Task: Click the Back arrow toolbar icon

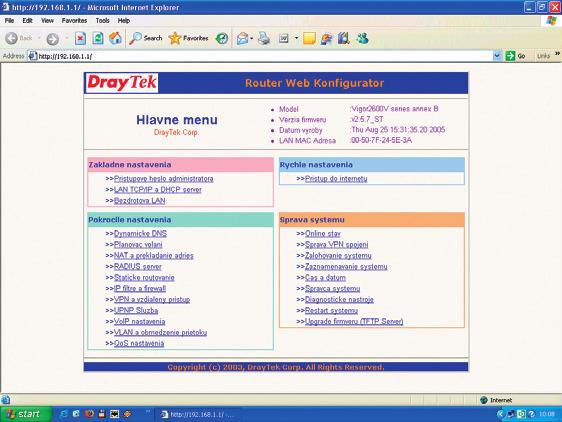Action: tap(11, 38)
